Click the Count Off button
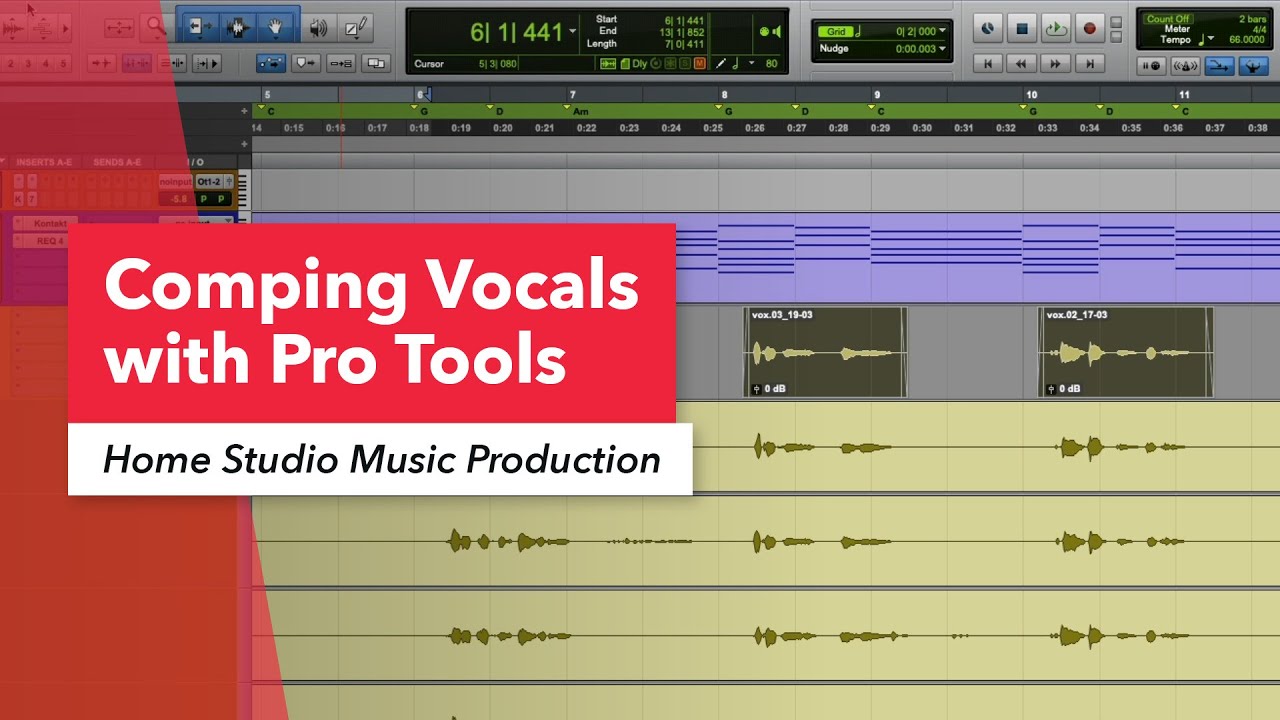 tap(1169, 19)
